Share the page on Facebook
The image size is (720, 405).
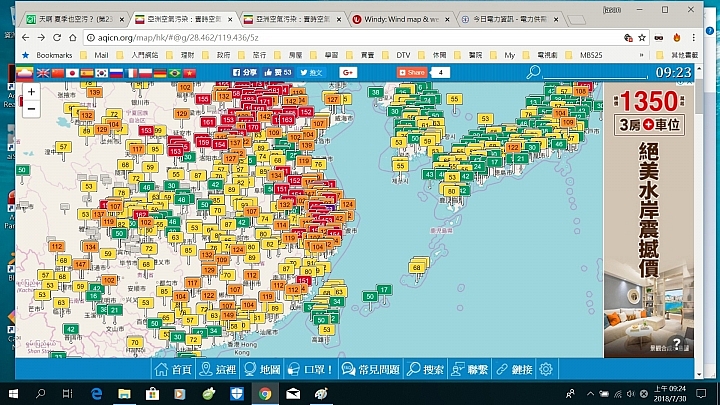[x=244, y=73]
